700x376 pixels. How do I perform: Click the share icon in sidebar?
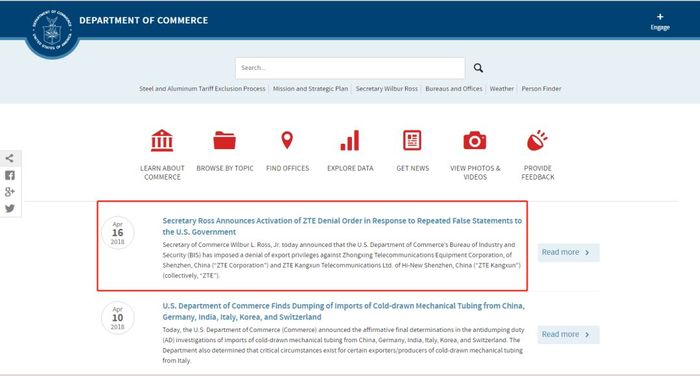coord(10,158)
